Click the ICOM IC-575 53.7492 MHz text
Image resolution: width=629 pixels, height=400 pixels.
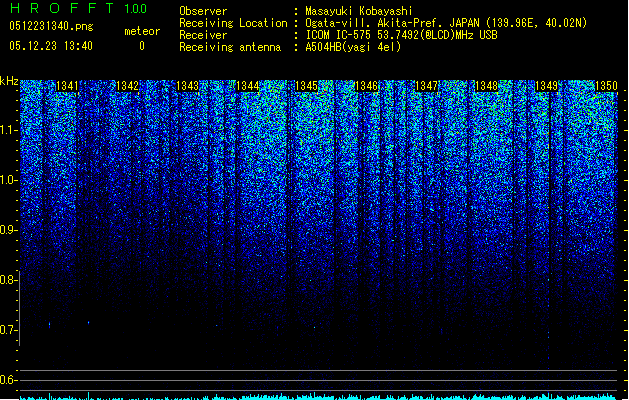401,35
